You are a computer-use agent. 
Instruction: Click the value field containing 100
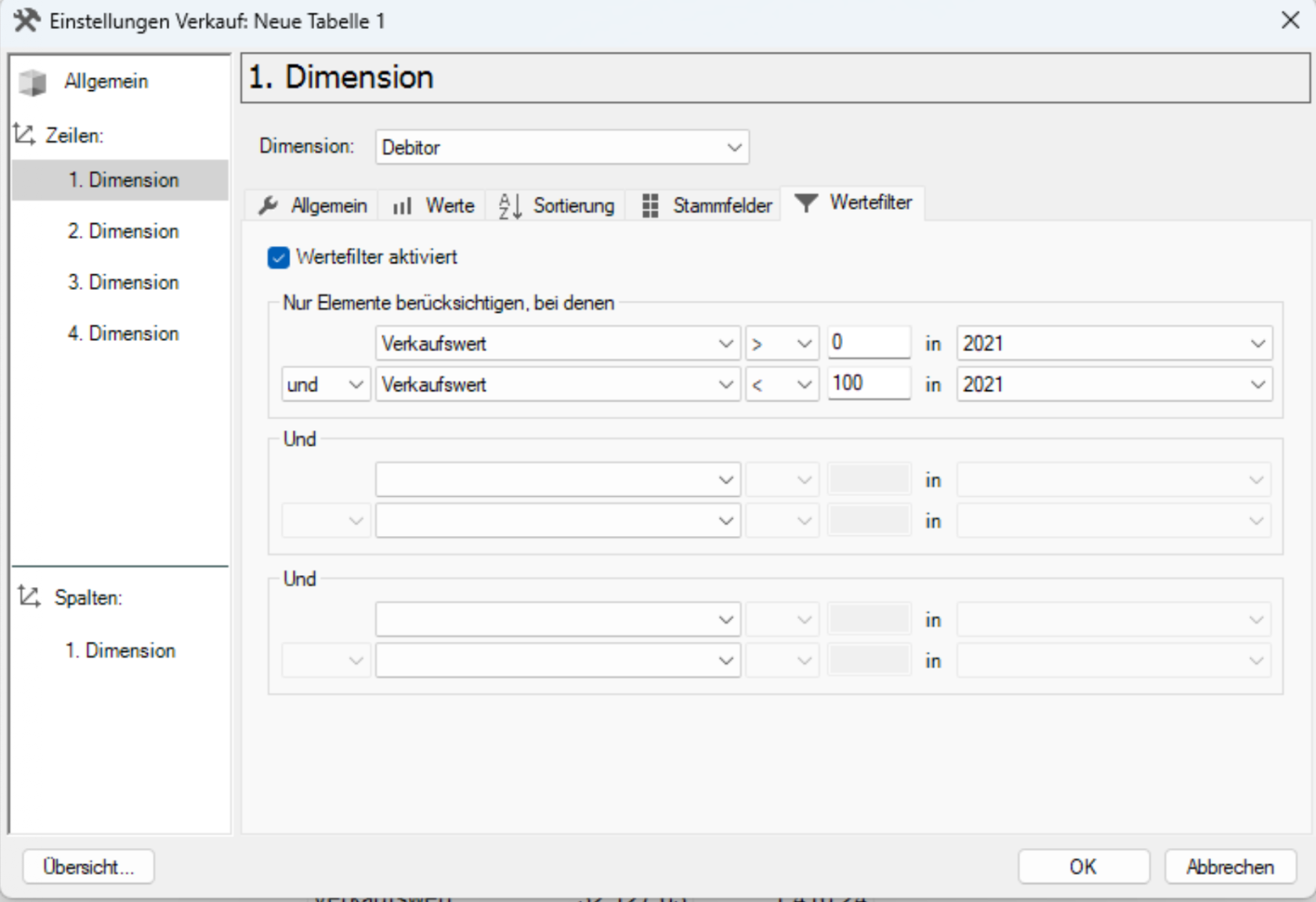[x=869, y=383]
